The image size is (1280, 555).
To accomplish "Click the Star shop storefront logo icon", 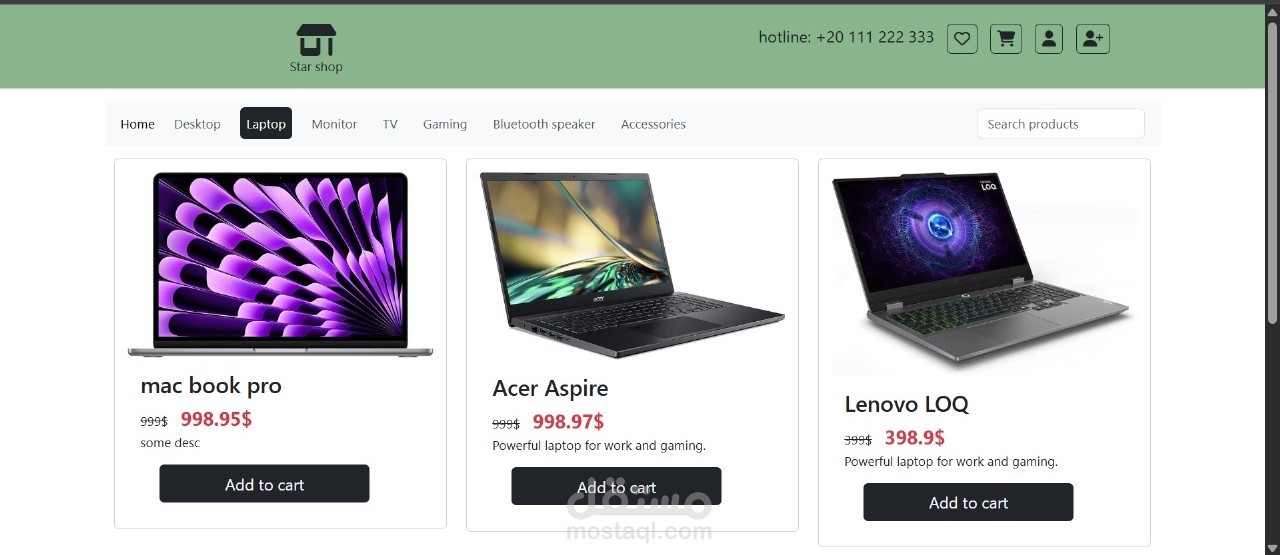I will pyautogui.click(x=316, y=40).
